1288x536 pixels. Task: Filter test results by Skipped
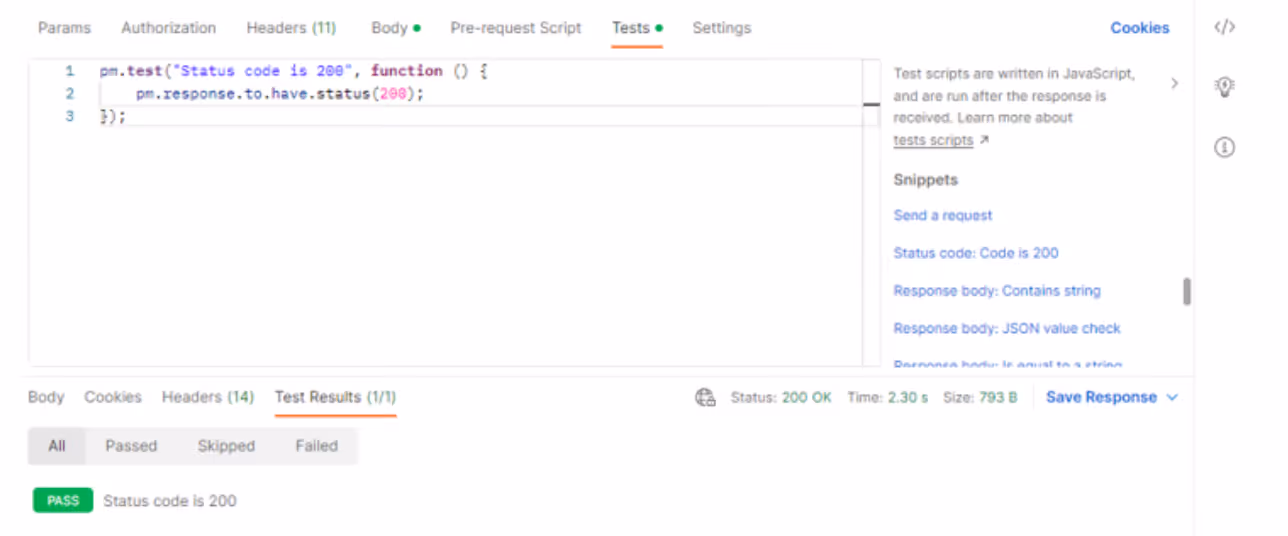coord(226,446)
